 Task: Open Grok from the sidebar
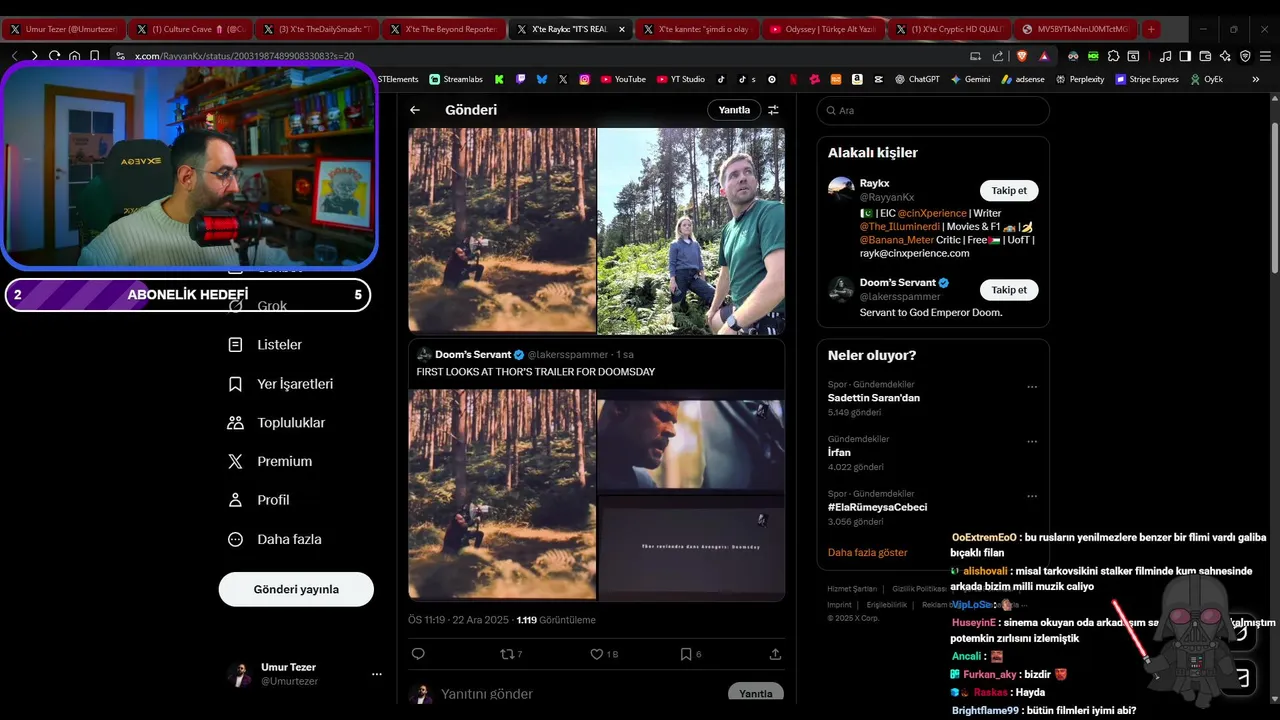(258, 306)
